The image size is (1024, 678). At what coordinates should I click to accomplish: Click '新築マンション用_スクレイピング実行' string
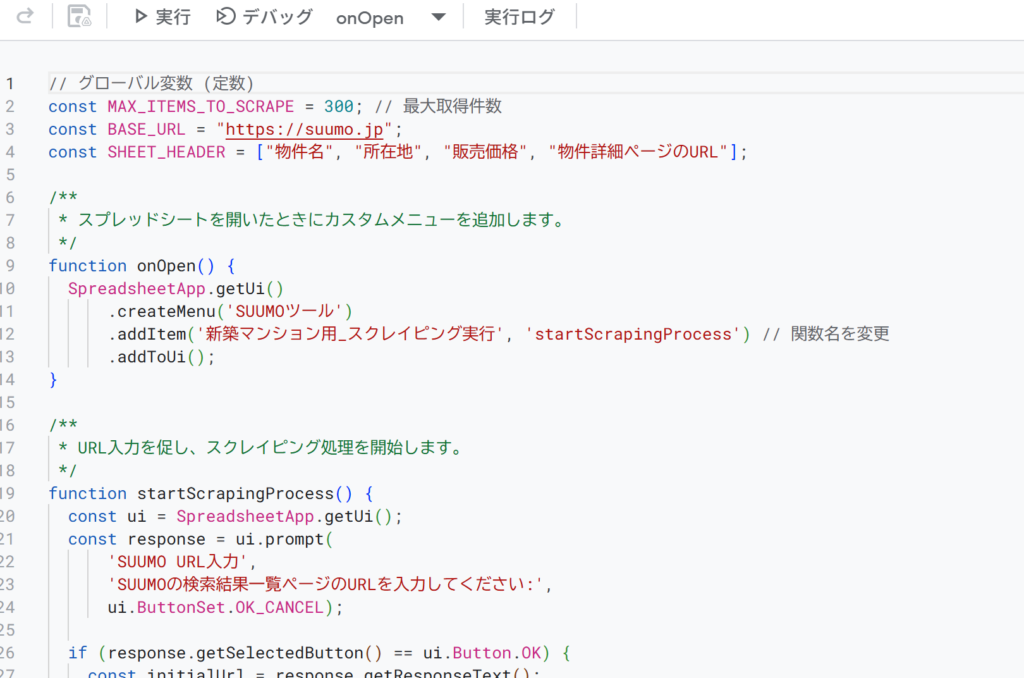[x=349, y=334]
